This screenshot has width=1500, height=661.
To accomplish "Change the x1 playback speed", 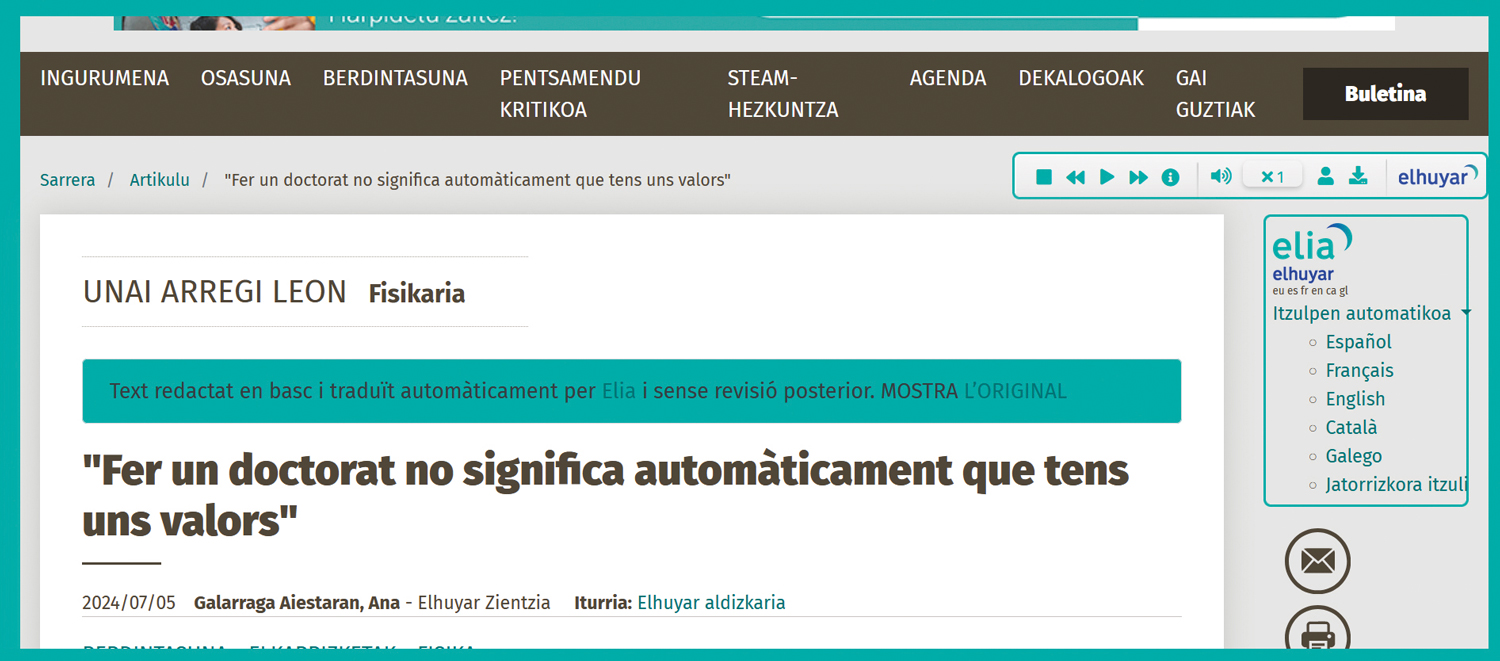I will click(x=1272, y=177).
